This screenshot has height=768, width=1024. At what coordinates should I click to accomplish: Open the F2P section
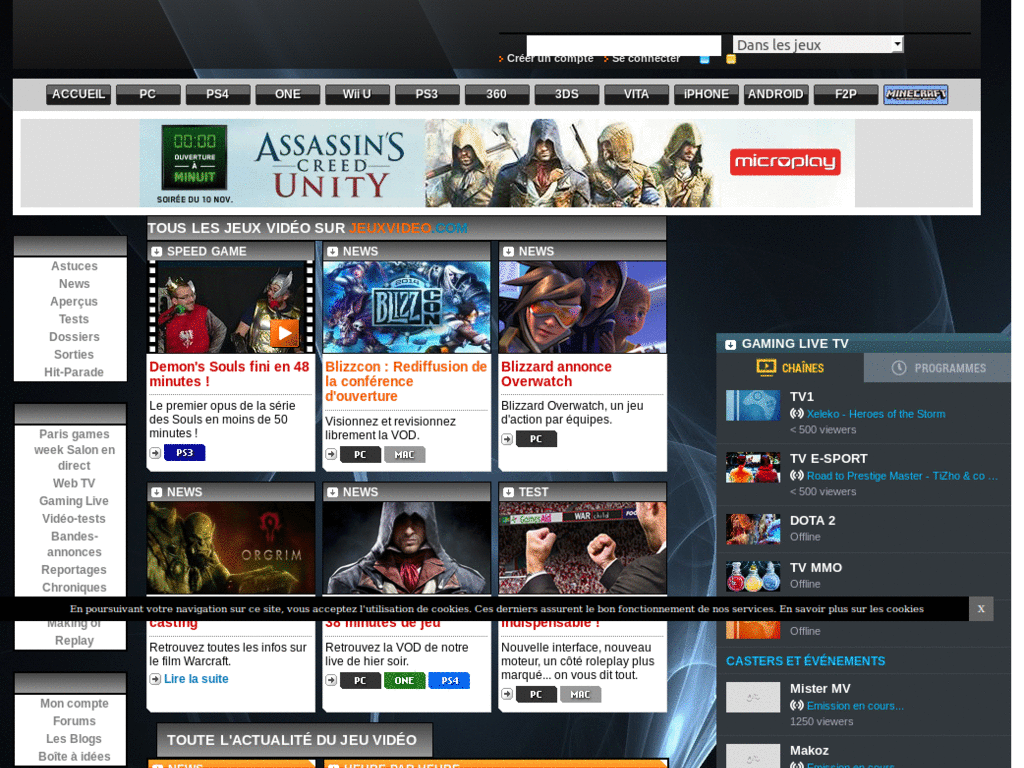click(846, 95)
